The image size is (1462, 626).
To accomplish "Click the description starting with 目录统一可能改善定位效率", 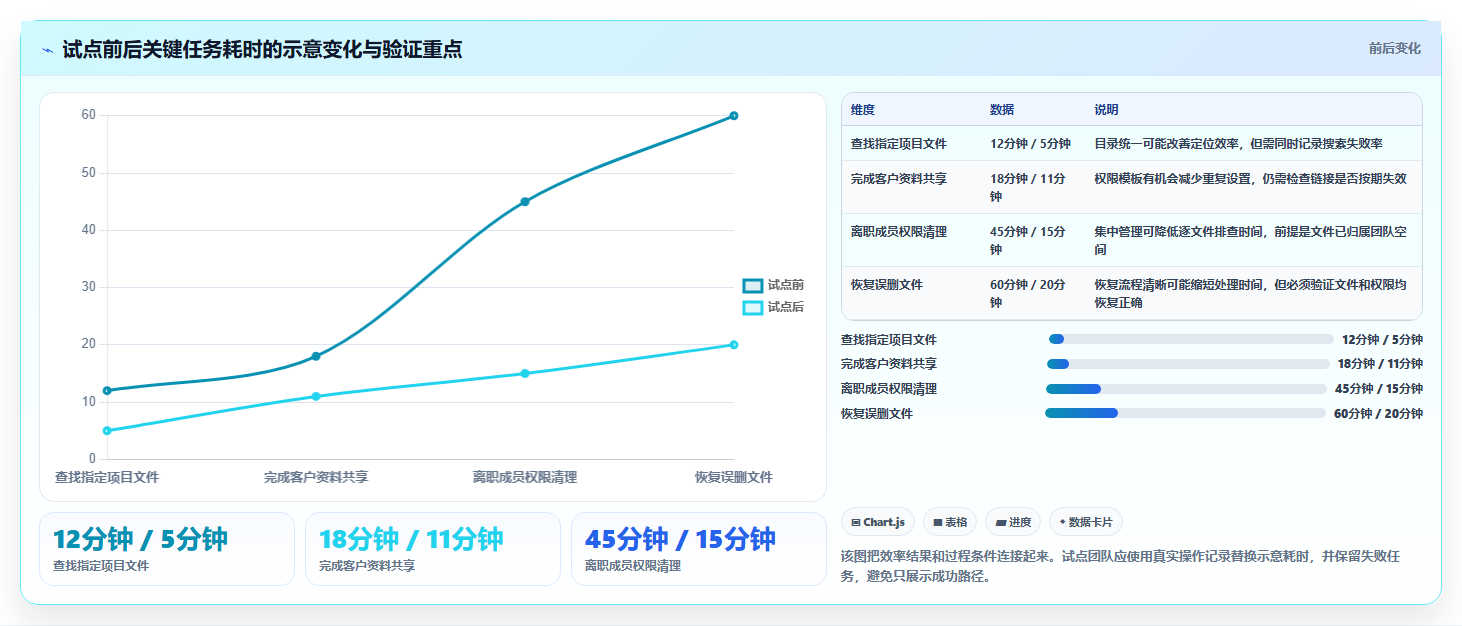I will [x=1238, y=144].
